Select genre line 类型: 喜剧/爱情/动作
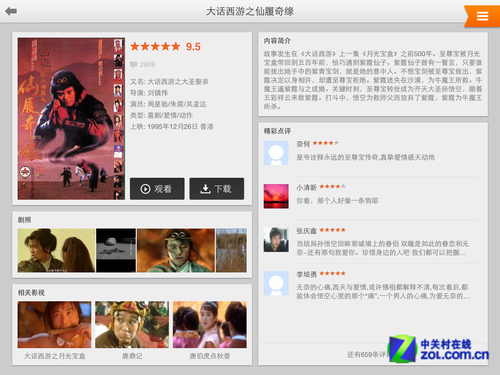This screenshot has height=375, width=500. [x=161, y=115]
